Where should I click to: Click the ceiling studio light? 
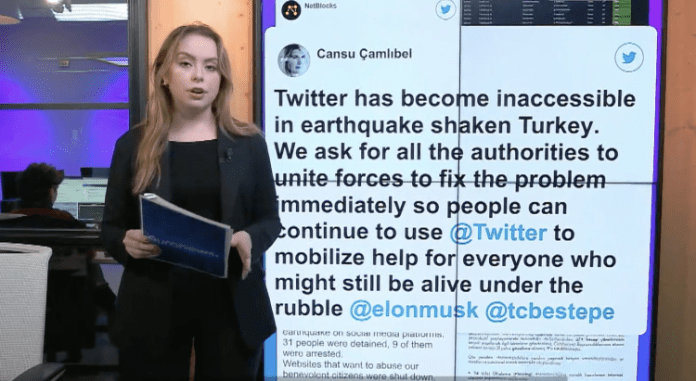click(59, 5)
